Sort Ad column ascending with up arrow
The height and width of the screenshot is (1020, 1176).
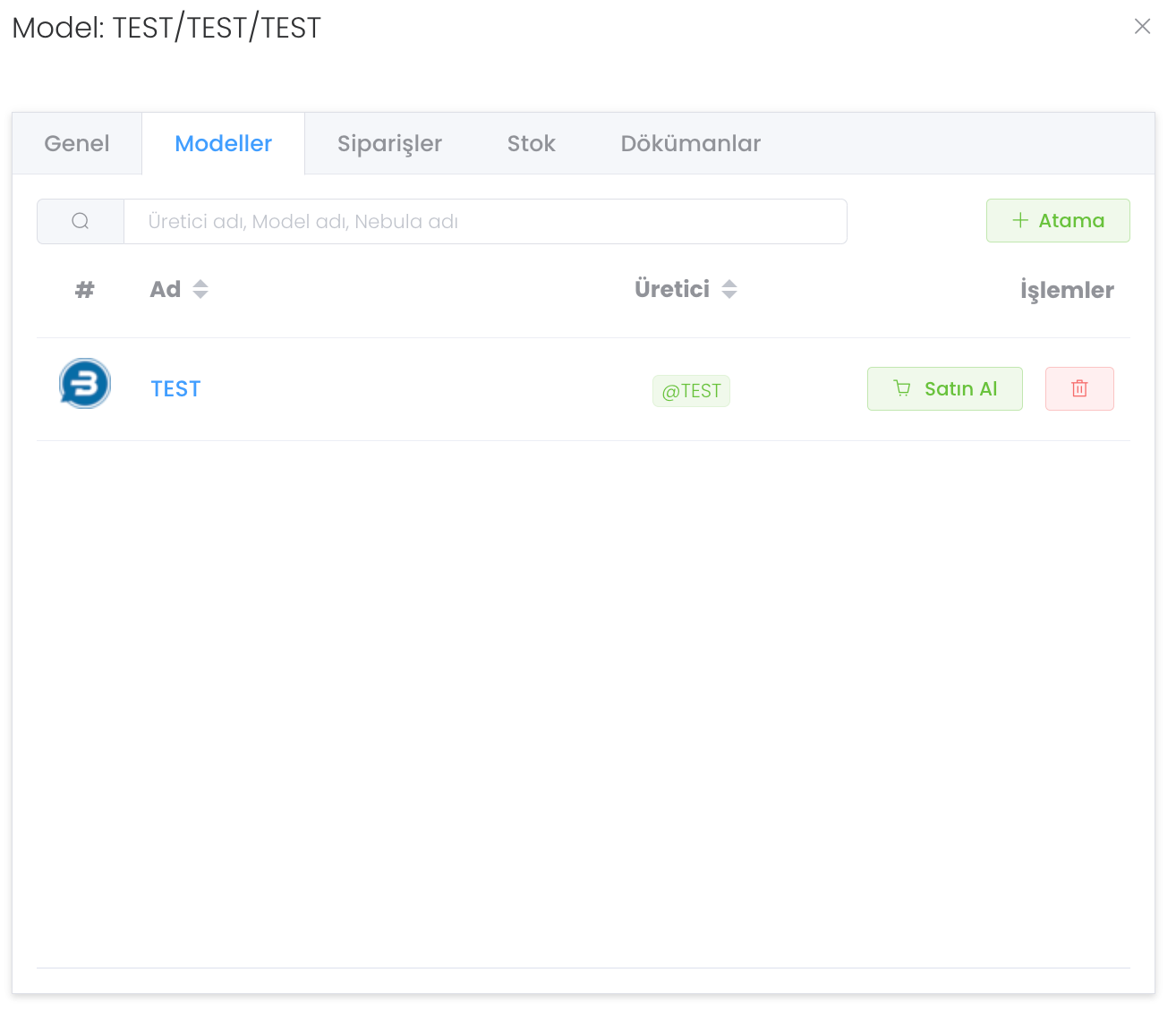[x=200, y=284]
